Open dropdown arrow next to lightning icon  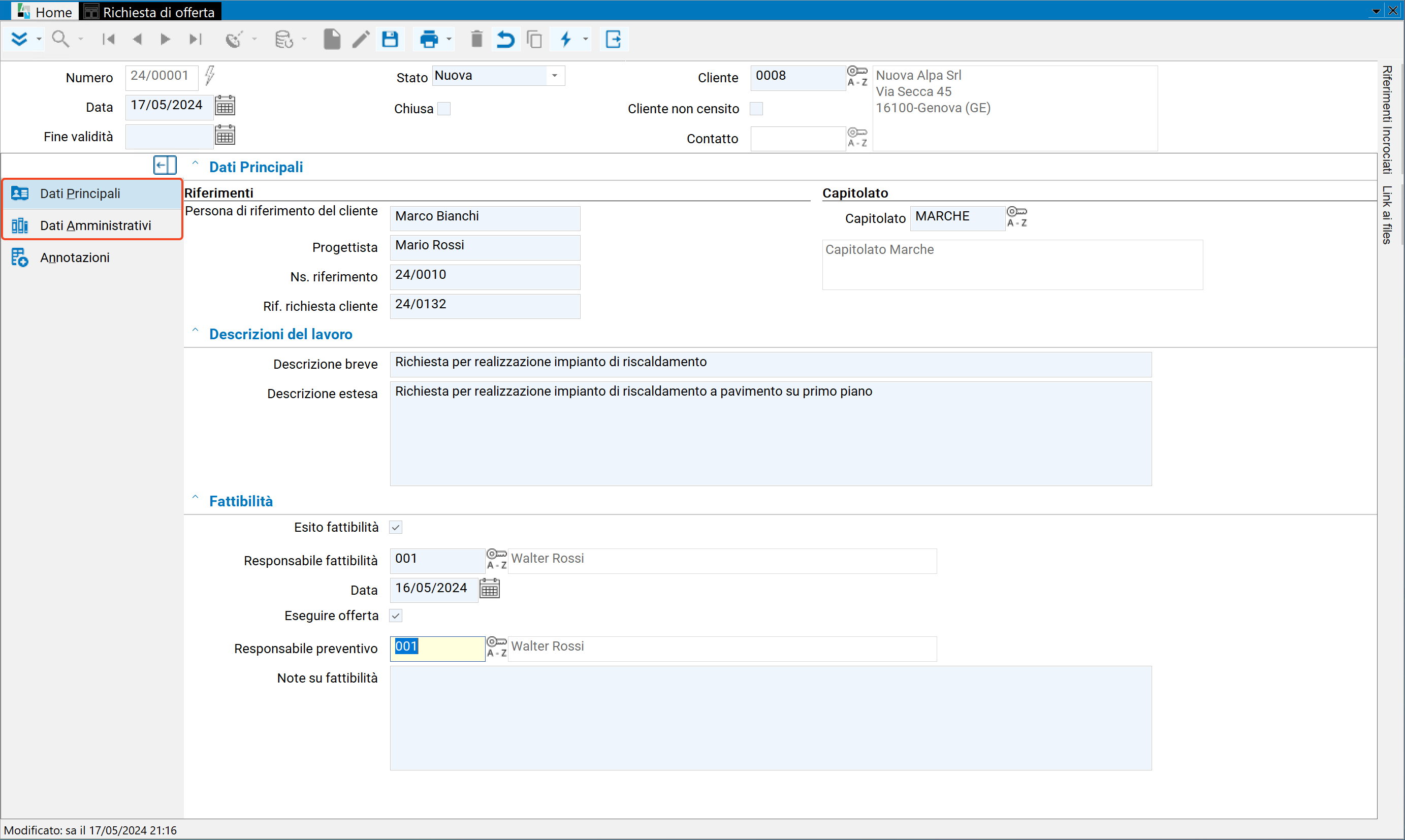click(585, 39)
